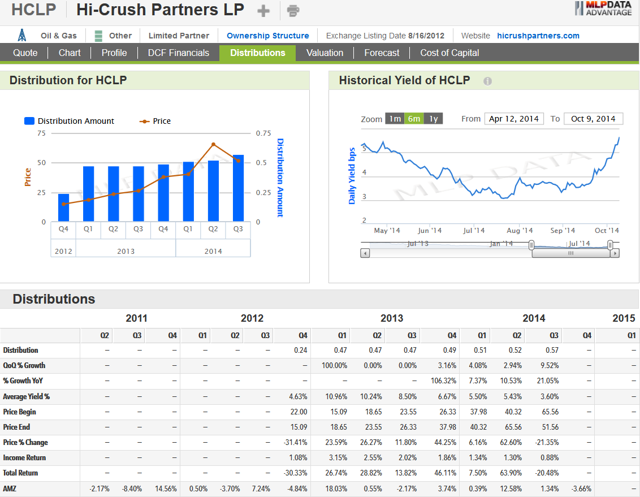Click the Average Yield % row label

pyautogui.click(x=26, y=396)
